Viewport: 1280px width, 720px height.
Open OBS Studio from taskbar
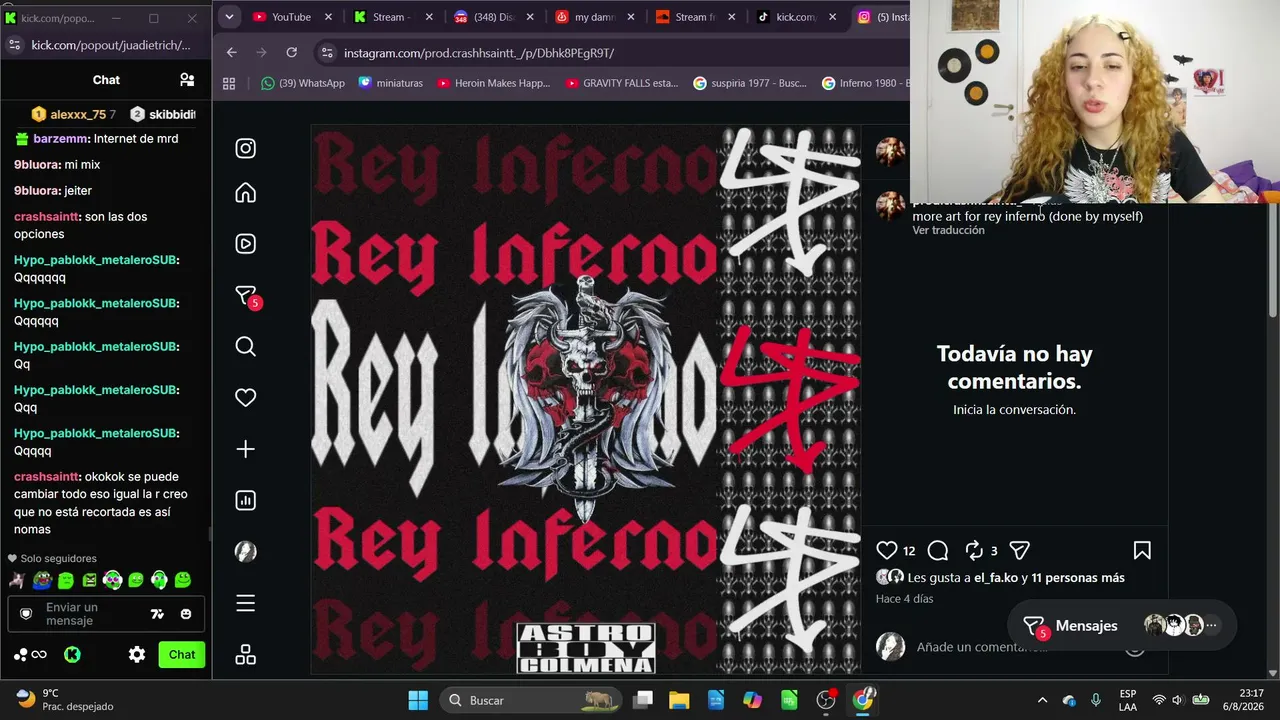pos(826,700)
